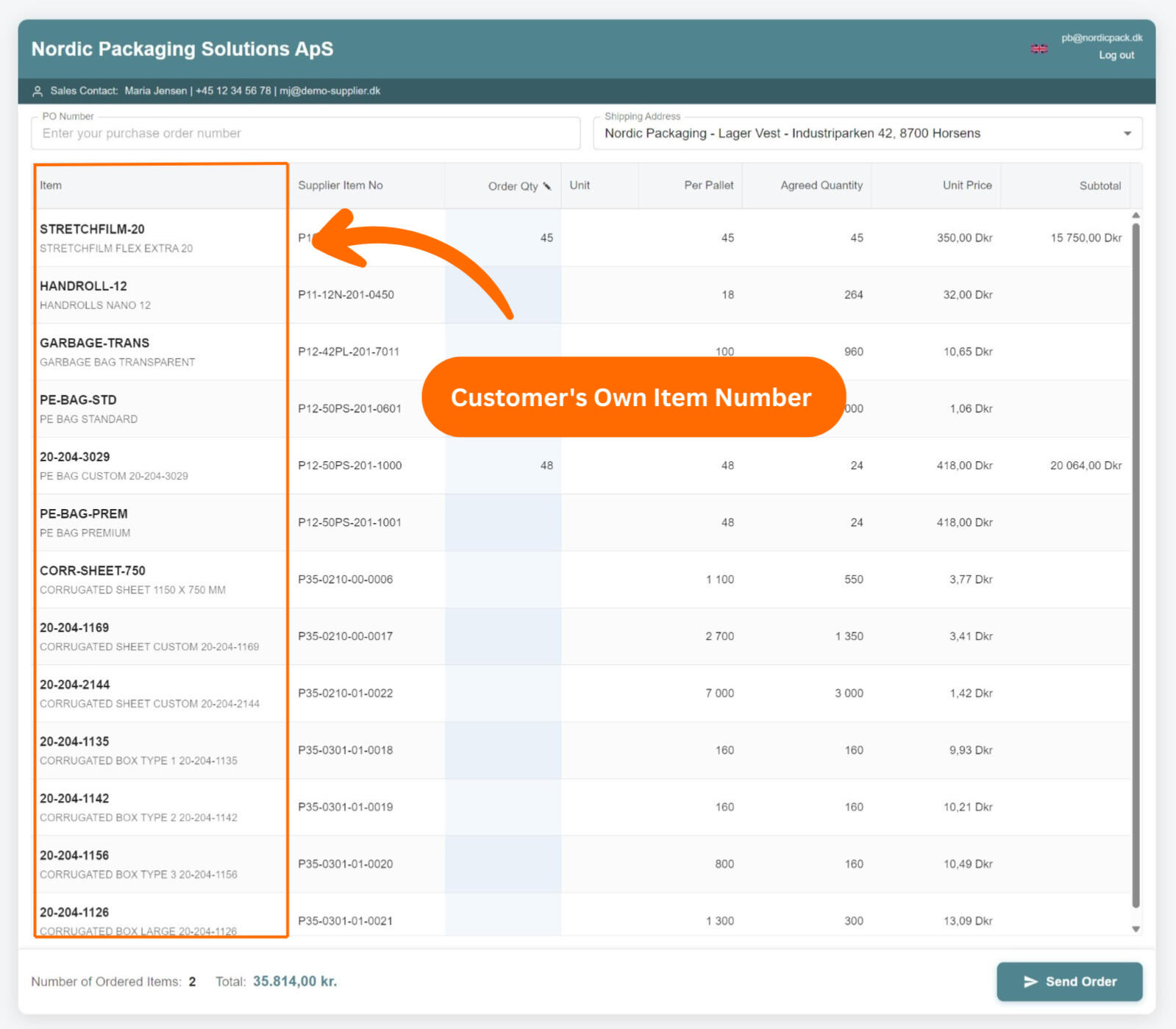Click the UK flag language icon

[x=1038, y=49]
